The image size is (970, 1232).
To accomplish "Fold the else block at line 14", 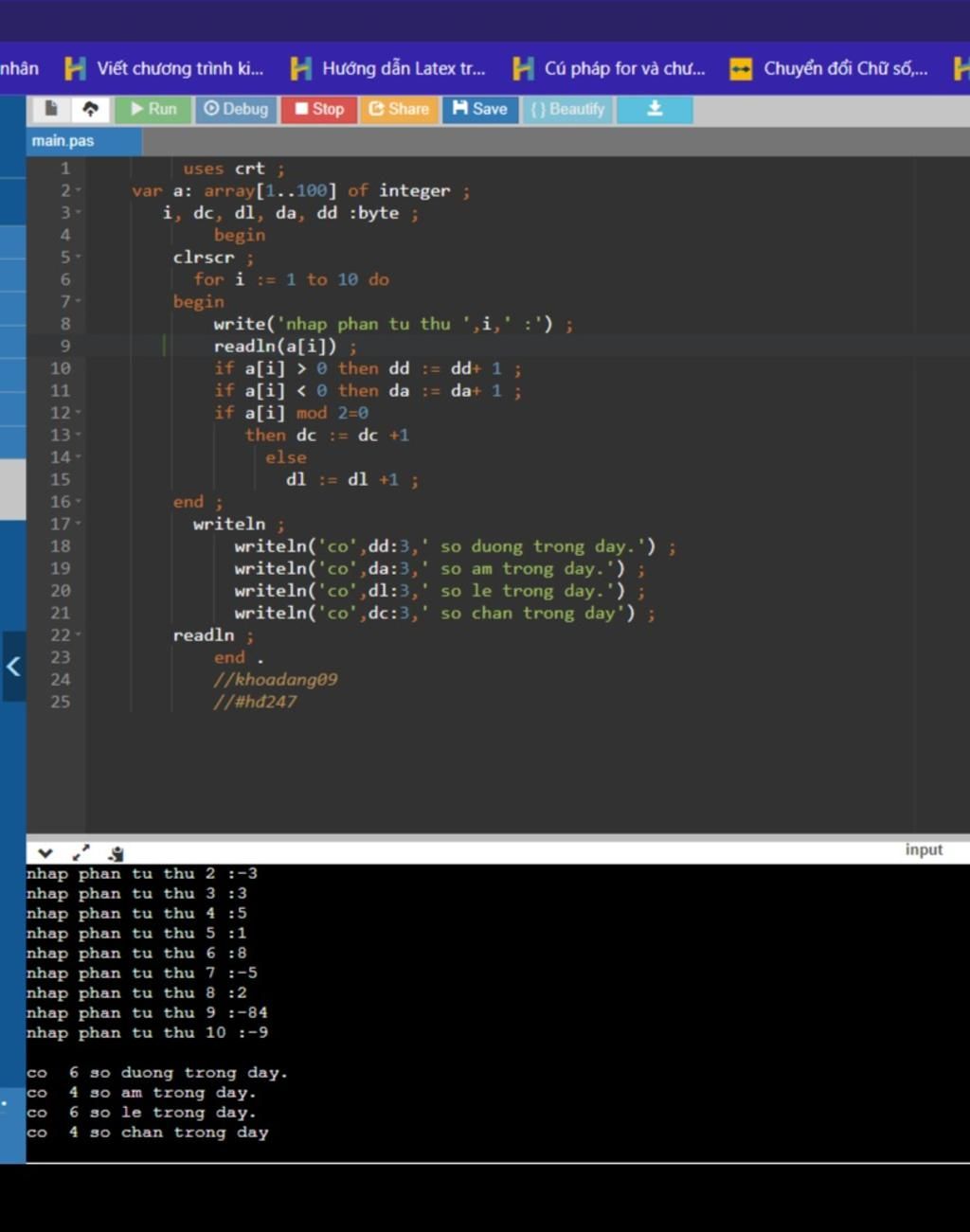I will click(79, 457).
